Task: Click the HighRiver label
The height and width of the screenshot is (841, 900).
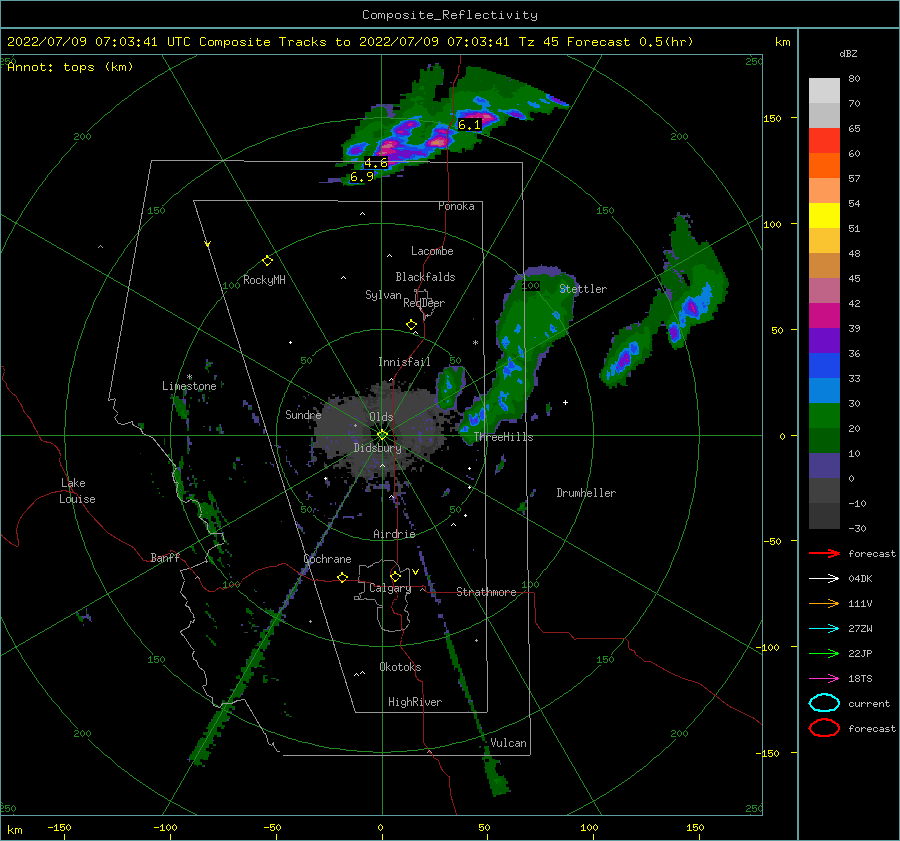Action: pos(415,702)
